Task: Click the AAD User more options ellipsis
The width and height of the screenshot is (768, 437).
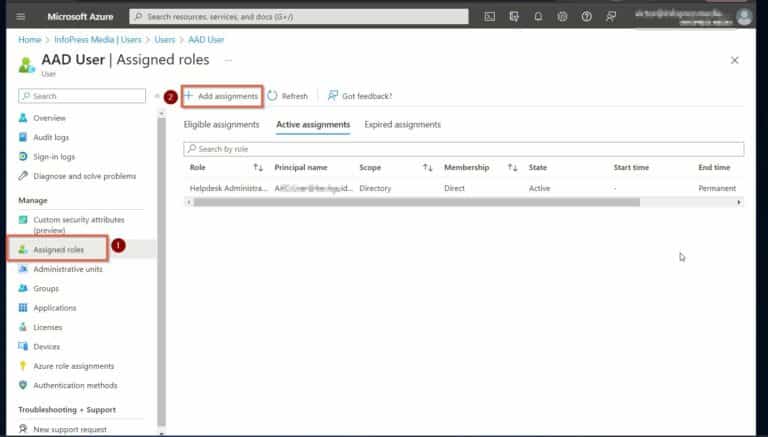Action: pos(228,60)
